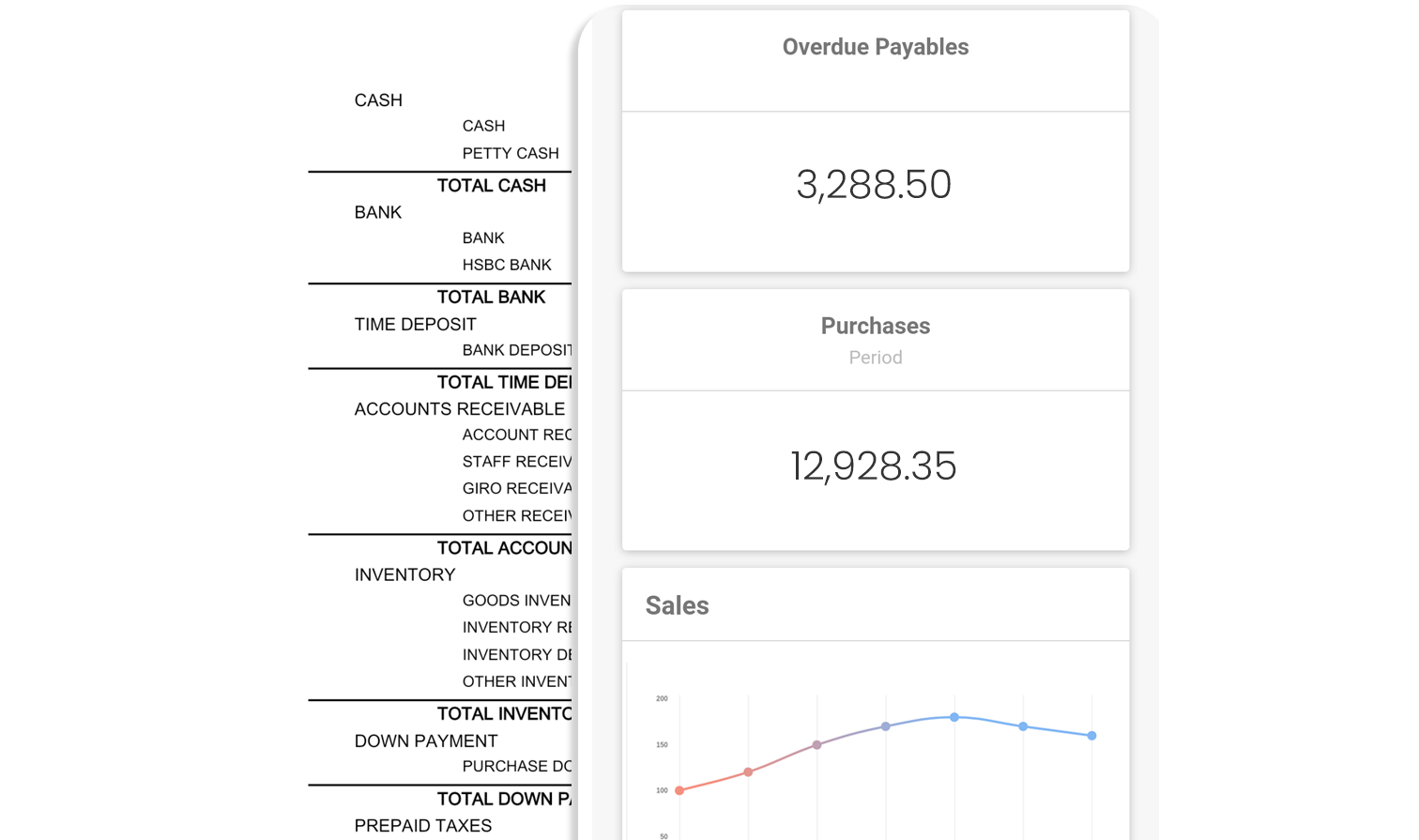Click the last blue point on Sales chart
The height and width of the screenshot is (840, 1419).
click(x=1091, y=736)
